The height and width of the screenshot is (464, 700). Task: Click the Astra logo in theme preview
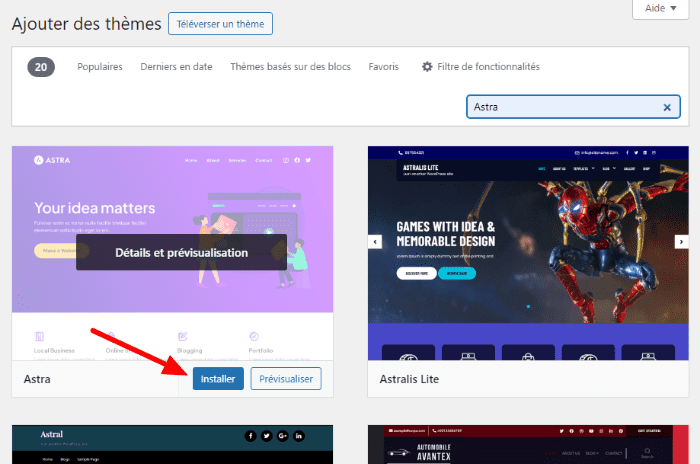tap(52, 160)
